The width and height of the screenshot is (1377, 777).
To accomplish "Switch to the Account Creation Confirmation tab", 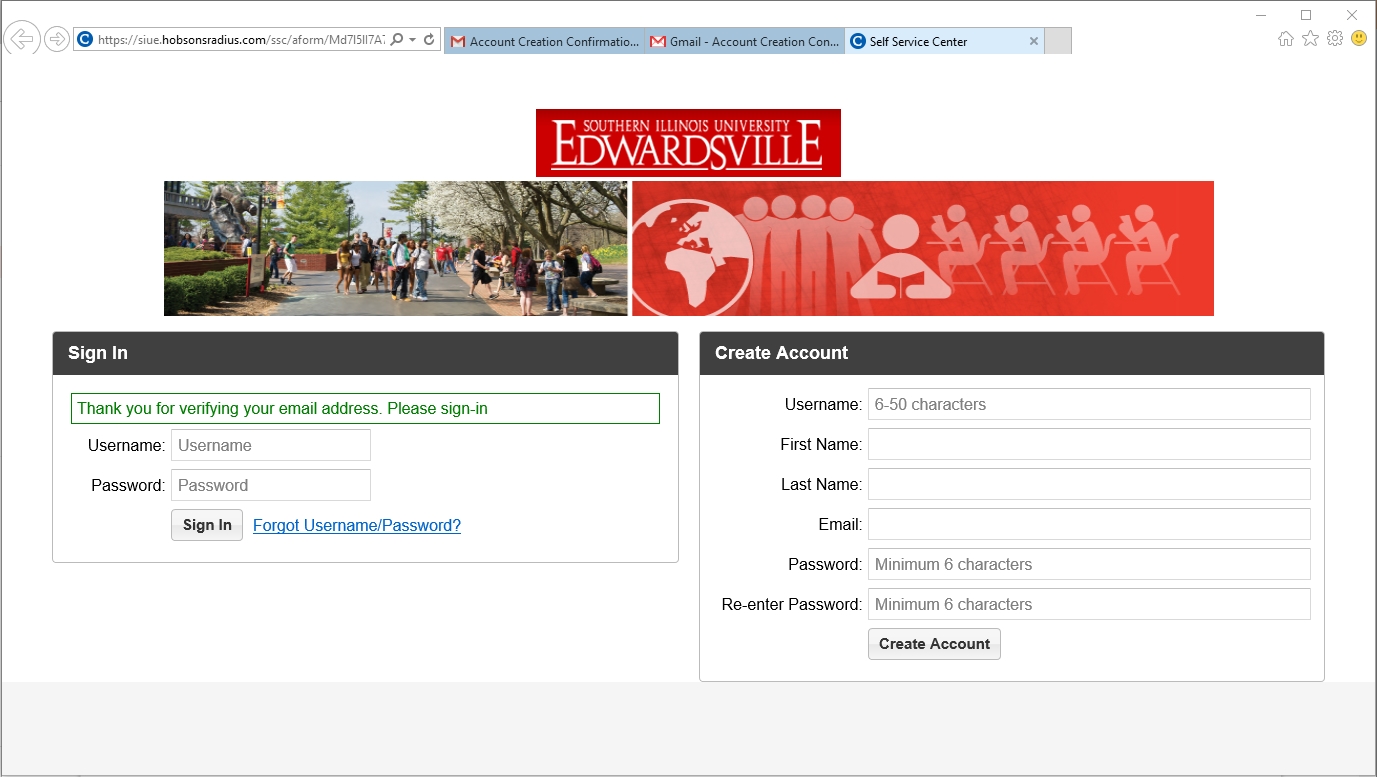I will click(545, 42).
